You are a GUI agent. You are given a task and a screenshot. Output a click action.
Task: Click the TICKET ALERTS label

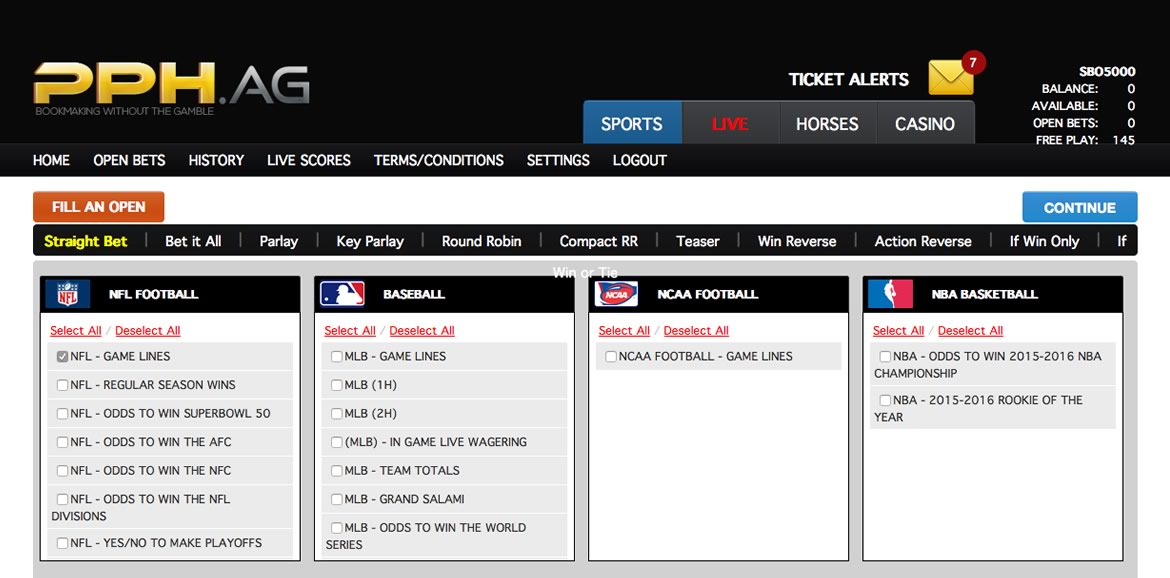coord(848,79)
